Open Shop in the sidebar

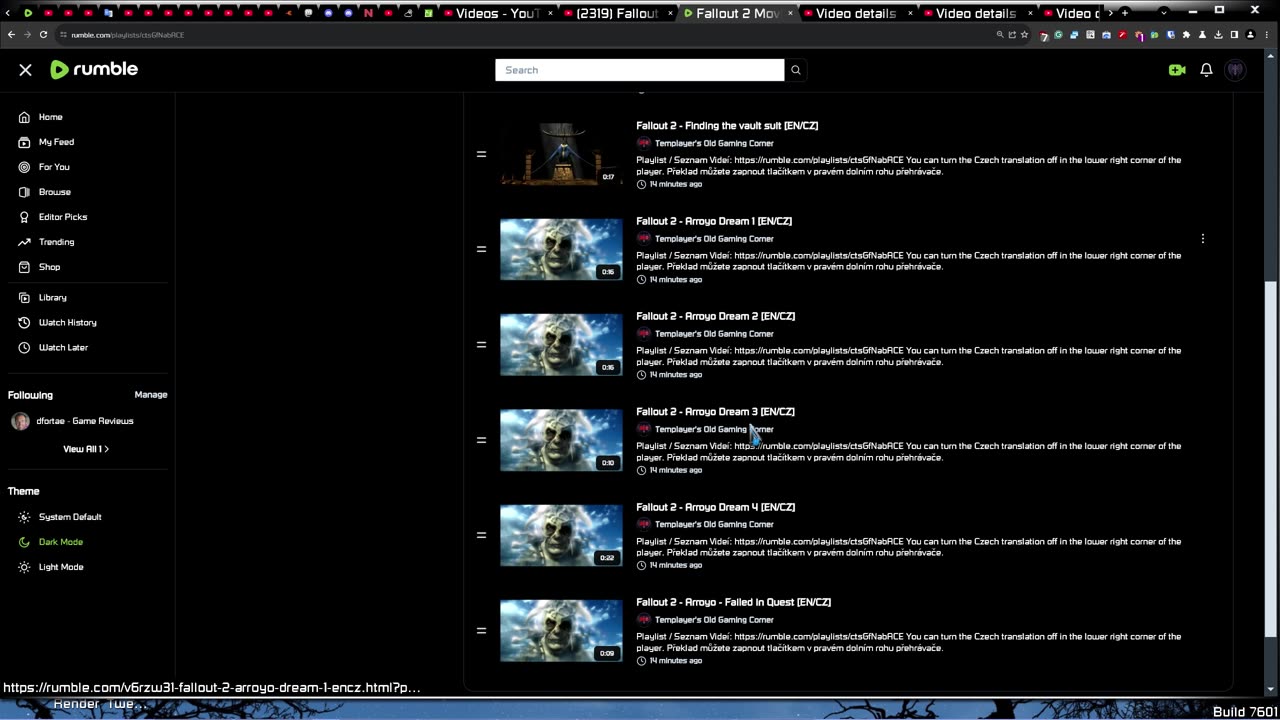click(x=39, y=267)
